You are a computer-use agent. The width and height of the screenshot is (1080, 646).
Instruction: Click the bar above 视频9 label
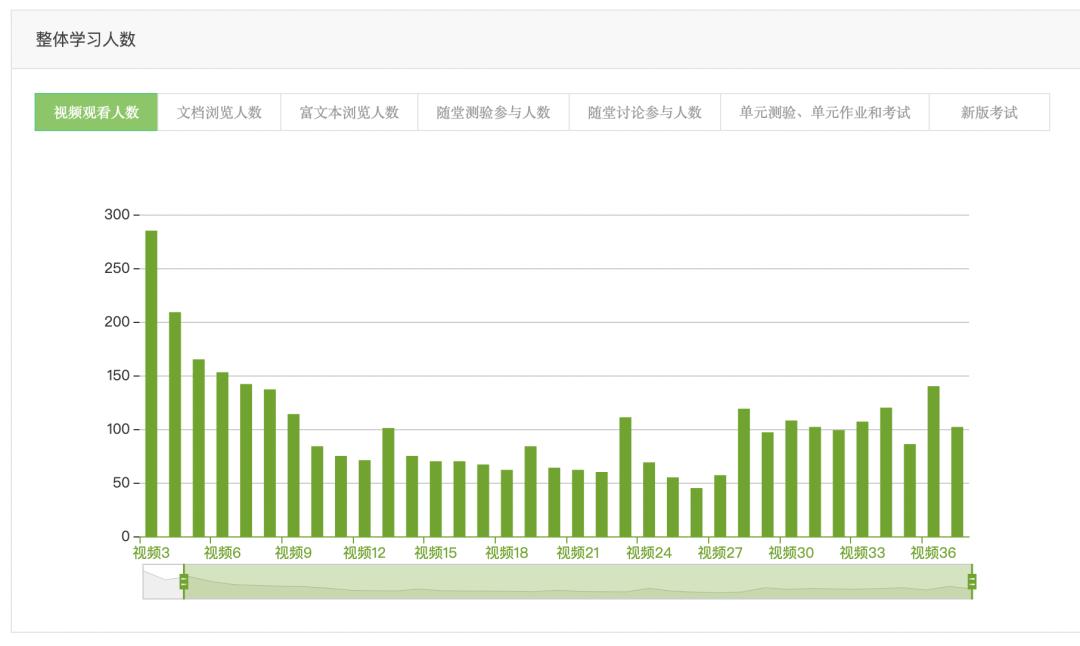point(293,475)
